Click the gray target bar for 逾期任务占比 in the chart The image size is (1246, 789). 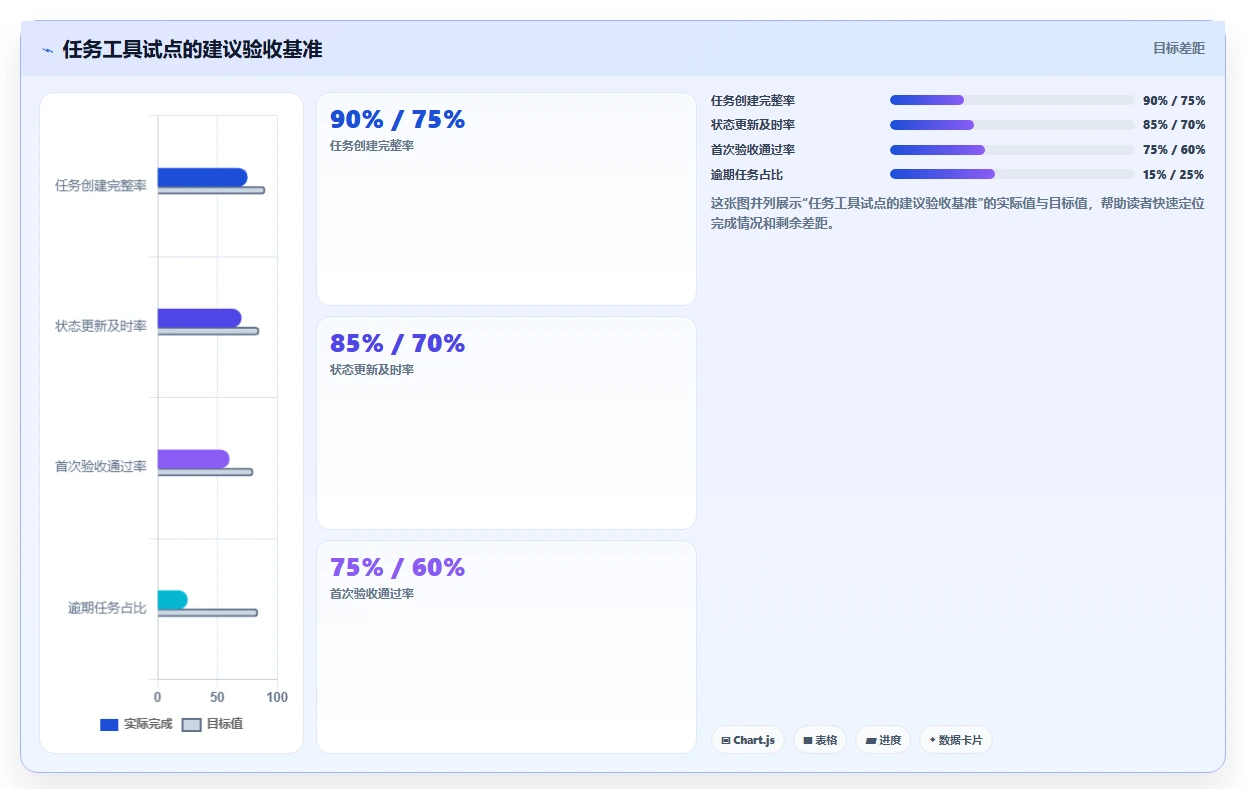click(x=207, y=613)
